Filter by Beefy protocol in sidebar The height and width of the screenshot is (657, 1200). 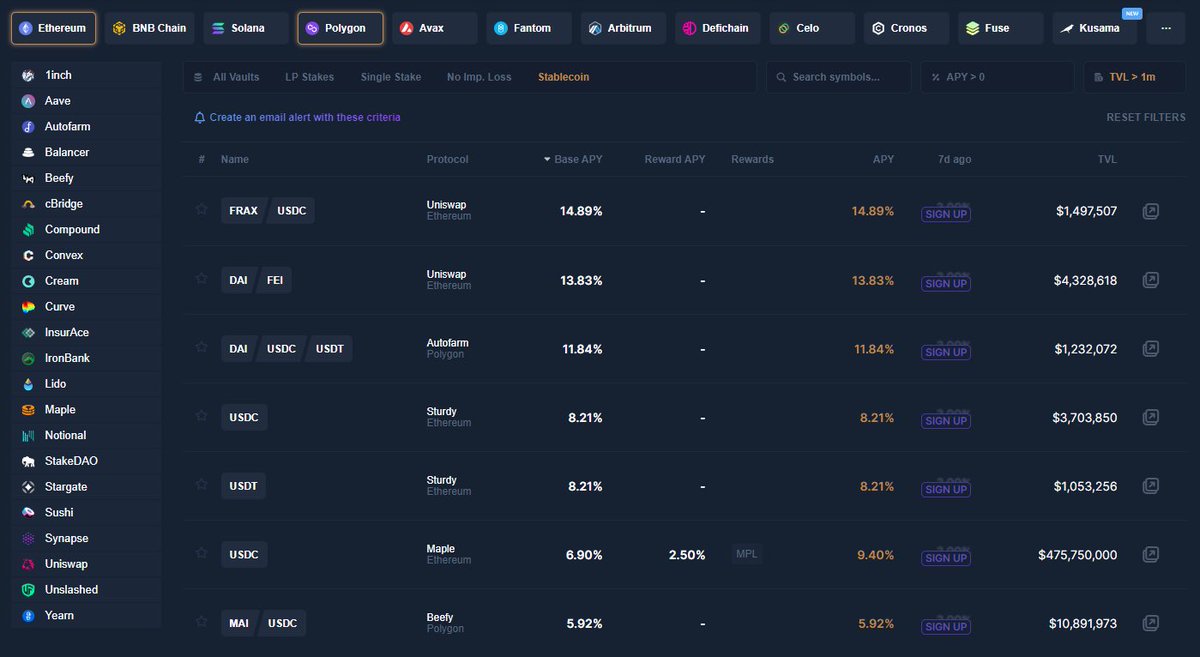click(86, 178)
